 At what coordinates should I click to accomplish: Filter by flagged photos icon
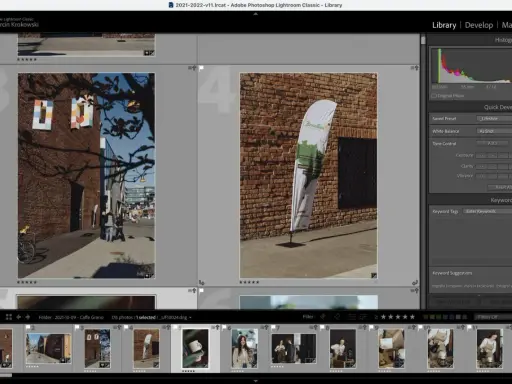(323, 317)
